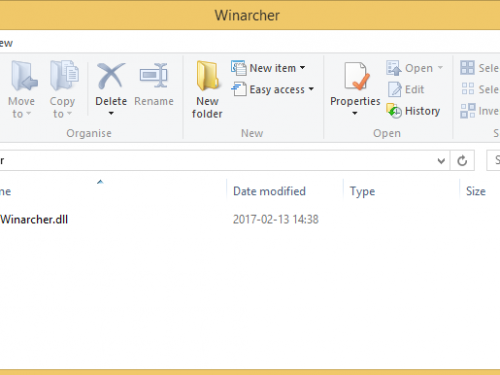Click the Easy access icon
This screenshot has width=500, height=375.
point(239,89)
